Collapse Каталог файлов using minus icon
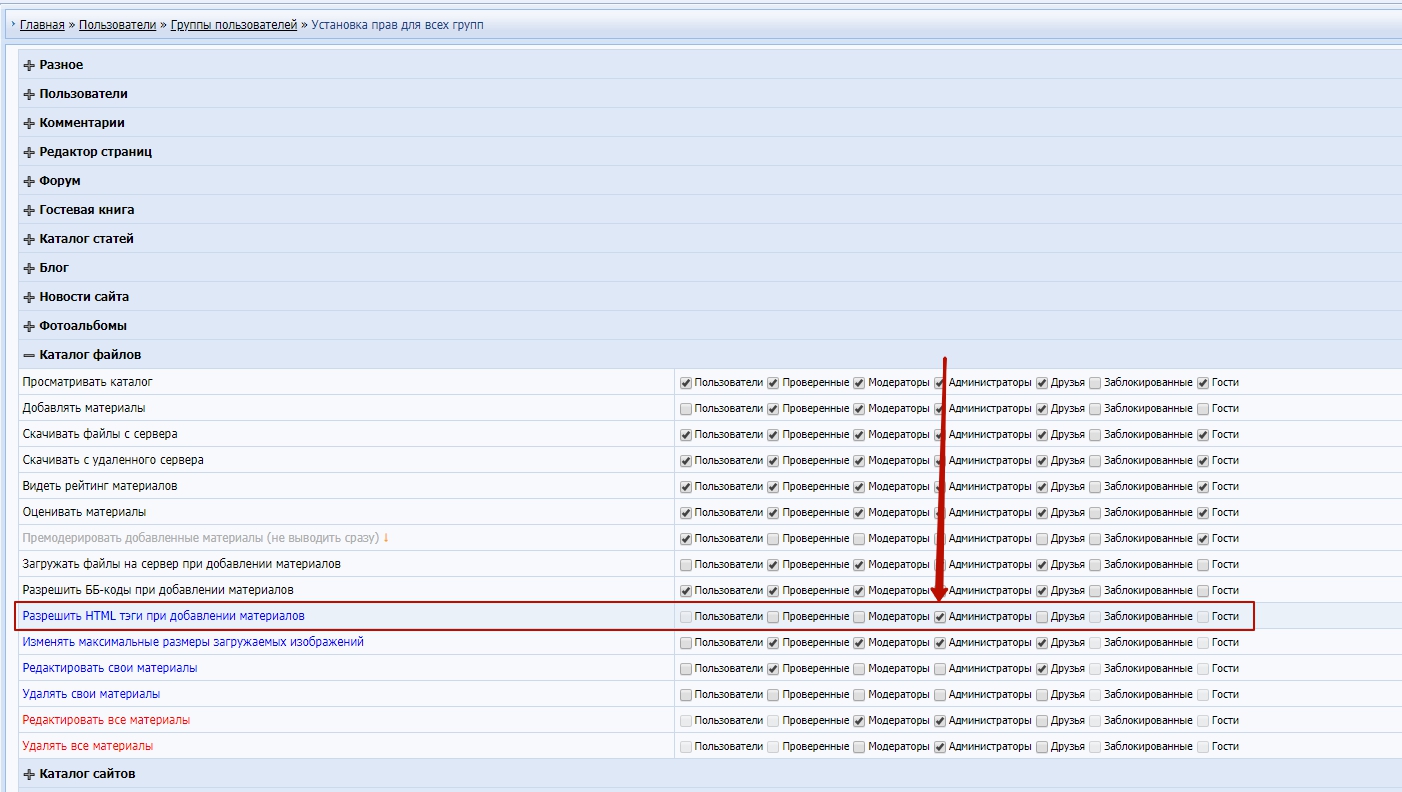Image resolution: width=1402 pixels, height=792 pixels. (29, 355)
